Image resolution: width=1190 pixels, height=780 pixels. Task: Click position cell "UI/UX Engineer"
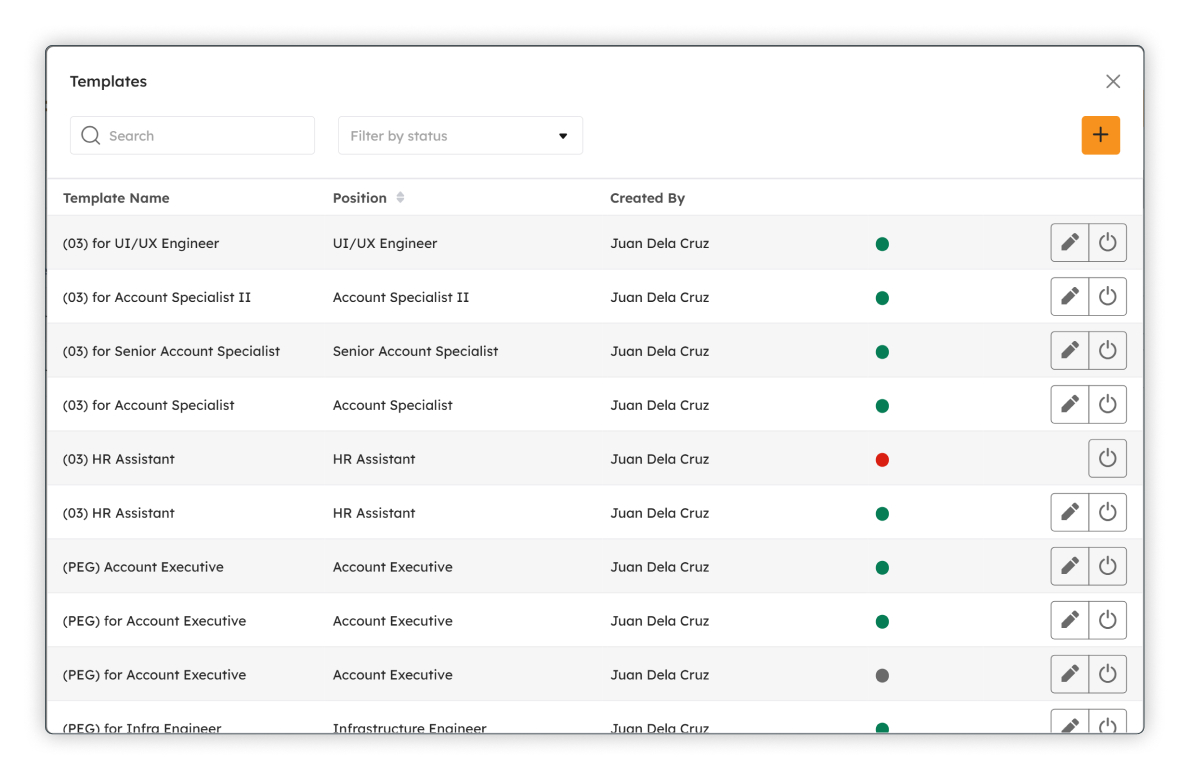pyautogui.click(x=385, y=244)
